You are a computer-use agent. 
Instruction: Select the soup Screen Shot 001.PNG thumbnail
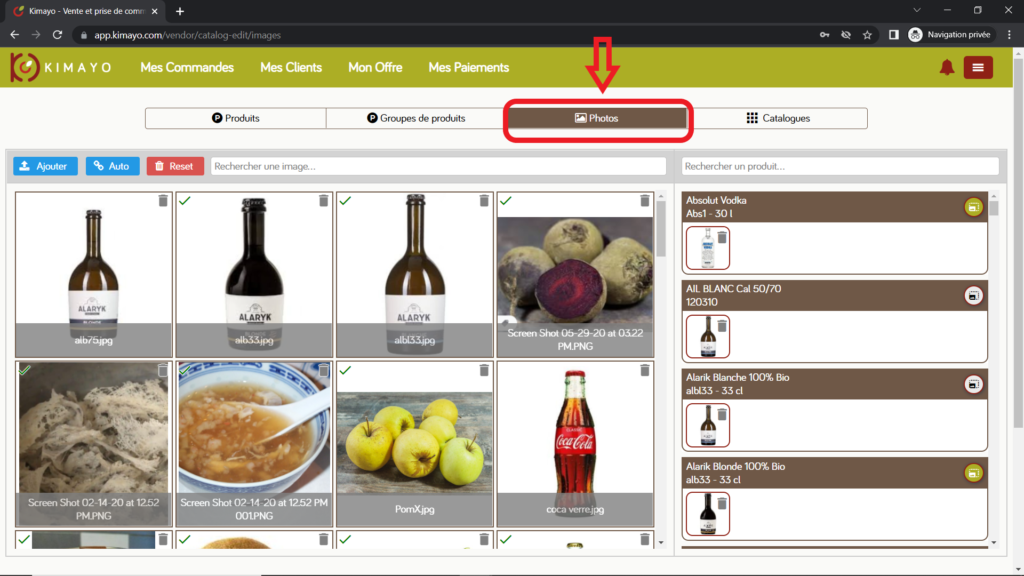coord(254,444)
